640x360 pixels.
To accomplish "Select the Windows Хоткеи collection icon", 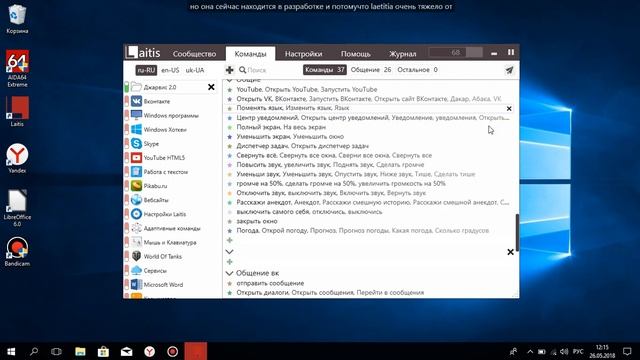I will tap(136, 129).
